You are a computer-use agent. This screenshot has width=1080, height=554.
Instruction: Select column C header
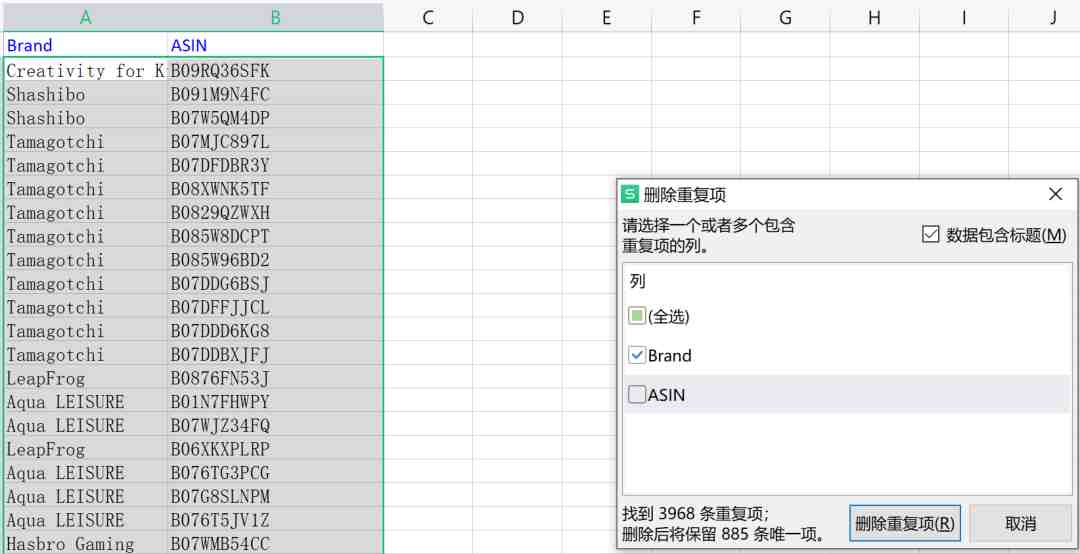[428, 17]
